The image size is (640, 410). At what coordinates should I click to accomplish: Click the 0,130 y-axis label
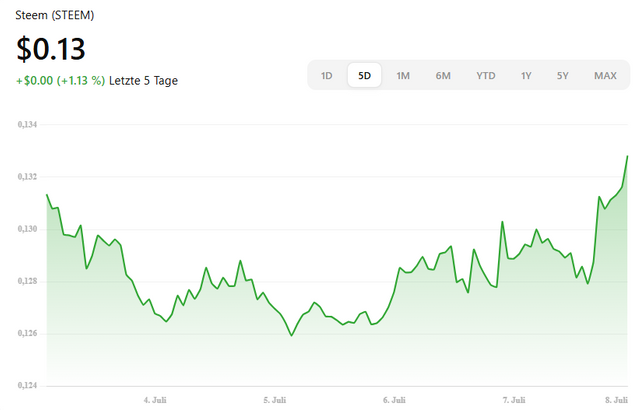point(27,229)
